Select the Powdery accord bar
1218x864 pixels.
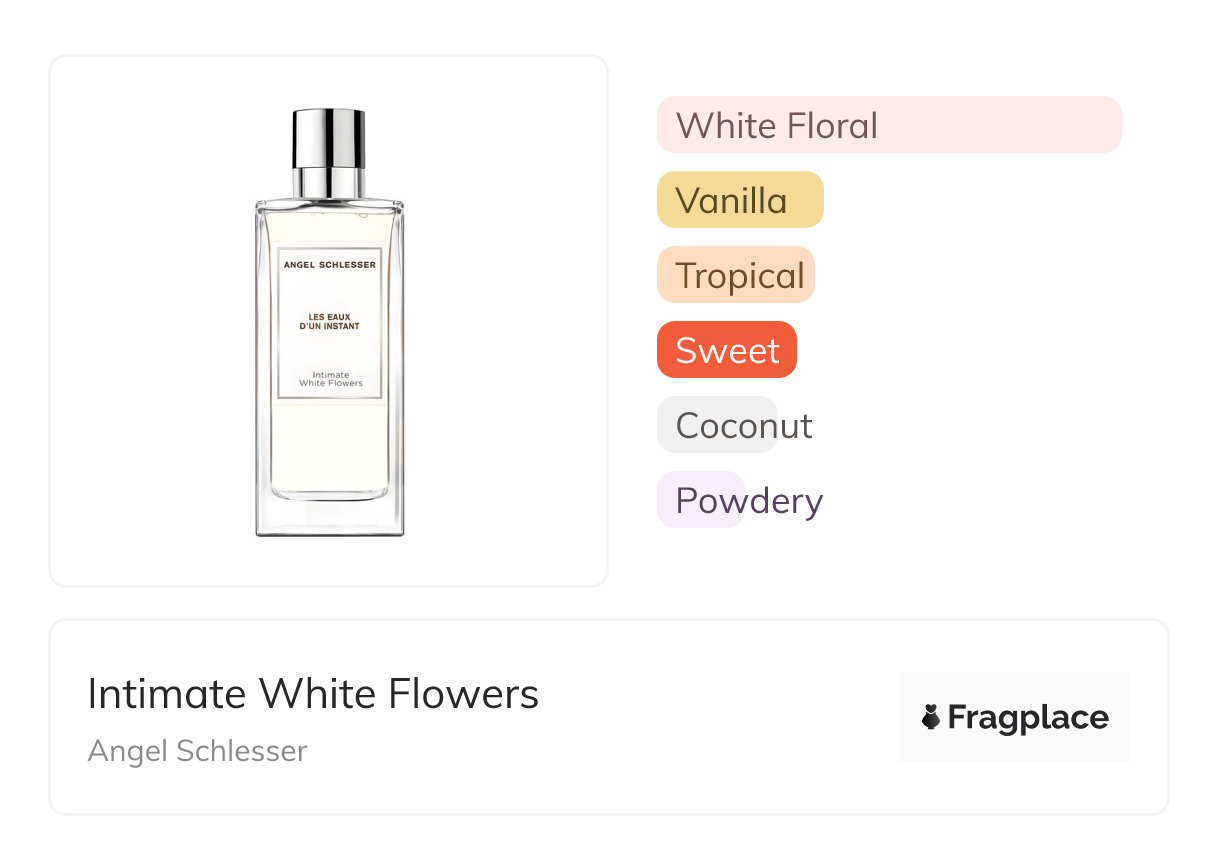click(x=700, y=500)
